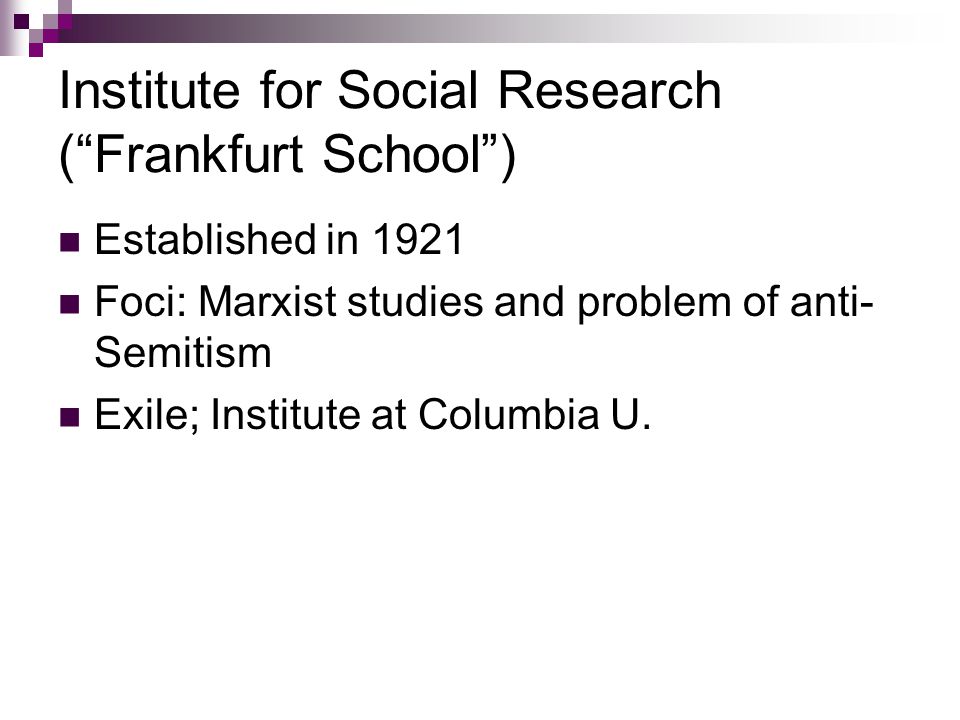Click the word "Institute" in third bullet
This screenshot has width=960, height=720.
(285, 414)
